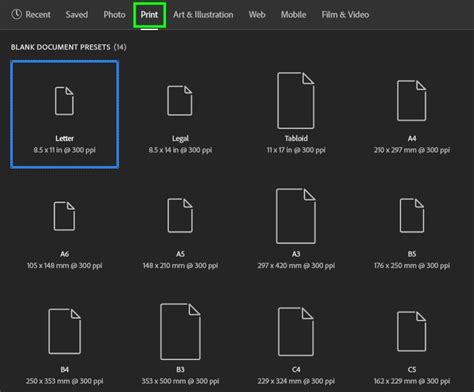The image size is (474, 392).
Task: Click the '176 x 250 mm @ 300 ppi' text
Action: coord(412,266)
